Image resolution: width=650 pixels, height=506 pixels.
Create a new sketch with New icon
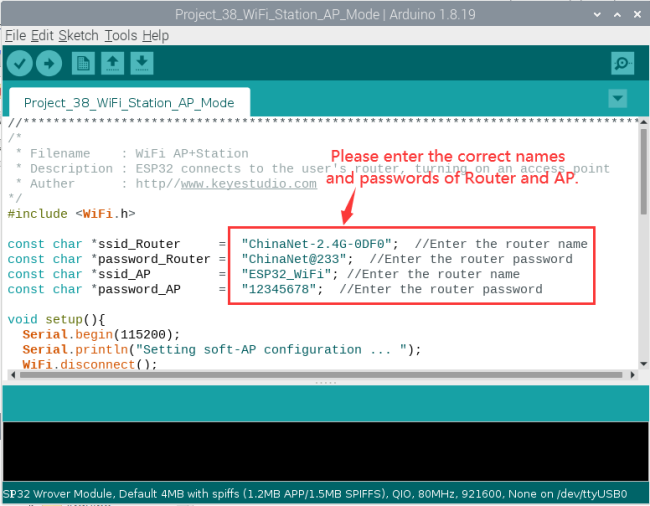click(x=83, y=63)
